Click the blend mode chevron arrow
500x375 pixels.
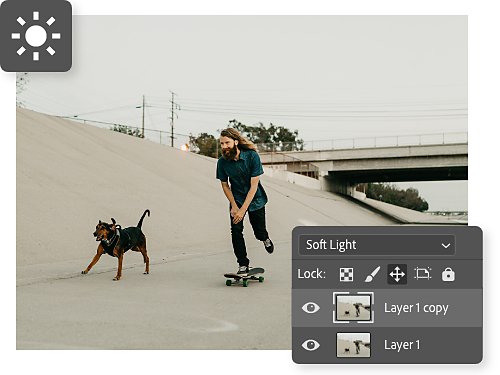click(446, 246)
